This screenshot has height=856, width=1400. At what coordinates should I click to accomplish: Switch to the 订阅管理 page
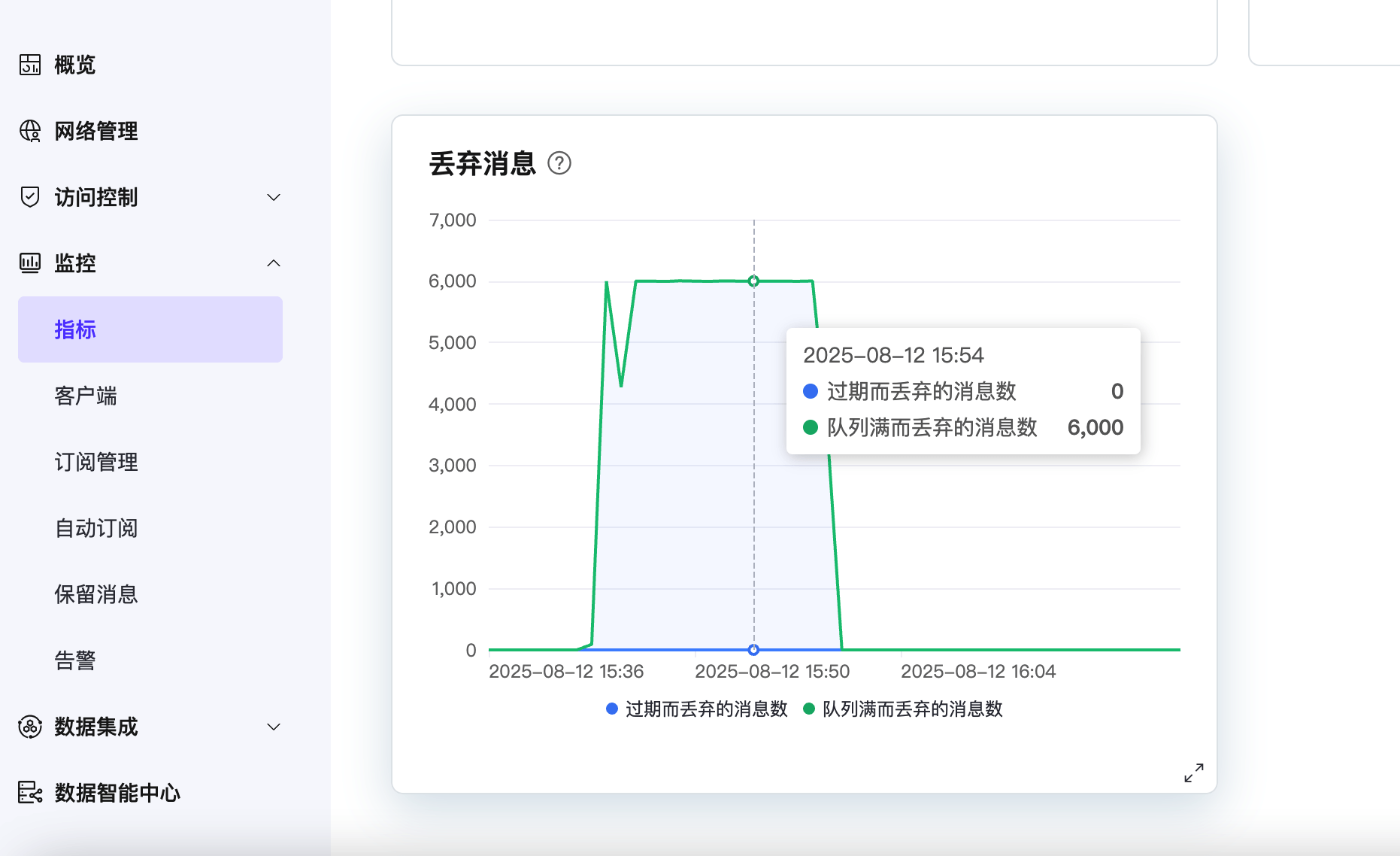point(95,462)
